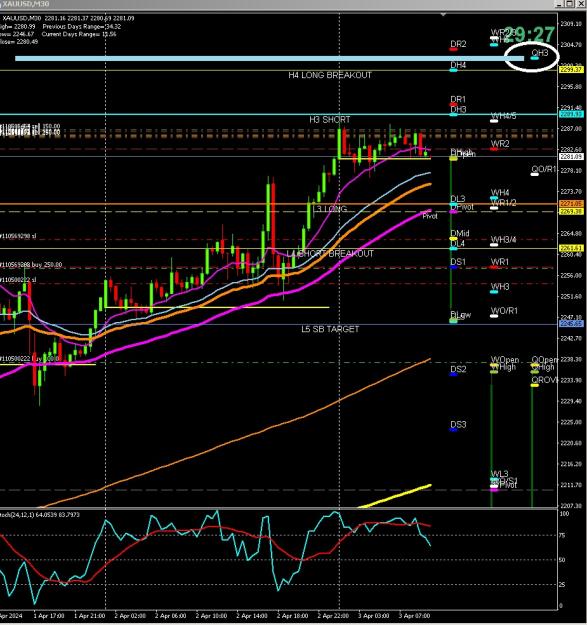Screen dimensions: 587x625
Task: Click the WL3 weekly label
Action: 499,474
